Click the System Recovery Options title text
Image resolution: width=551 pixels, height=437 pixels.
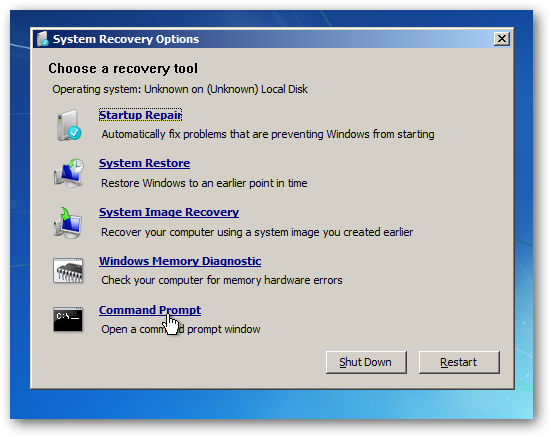[126, 39]
